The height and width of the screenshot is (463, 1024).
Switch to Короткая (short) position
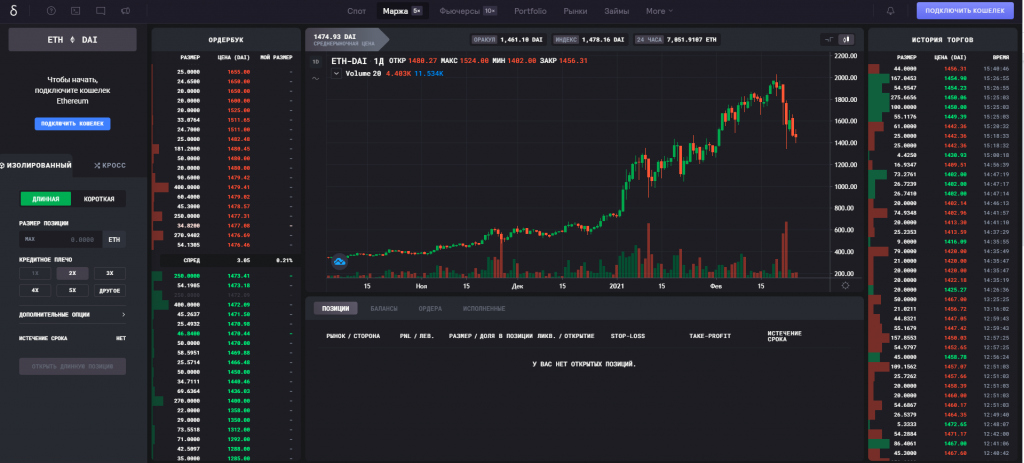[99, 199]
